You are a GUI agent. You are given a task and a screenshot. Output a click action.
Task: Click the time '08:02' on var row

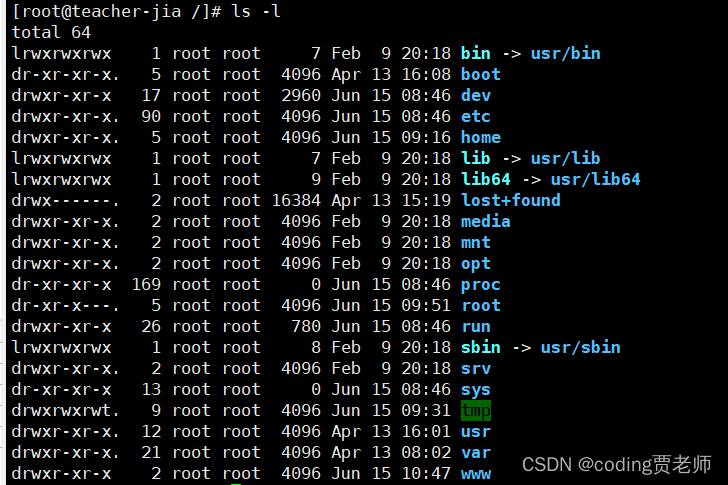click(426, 453)
